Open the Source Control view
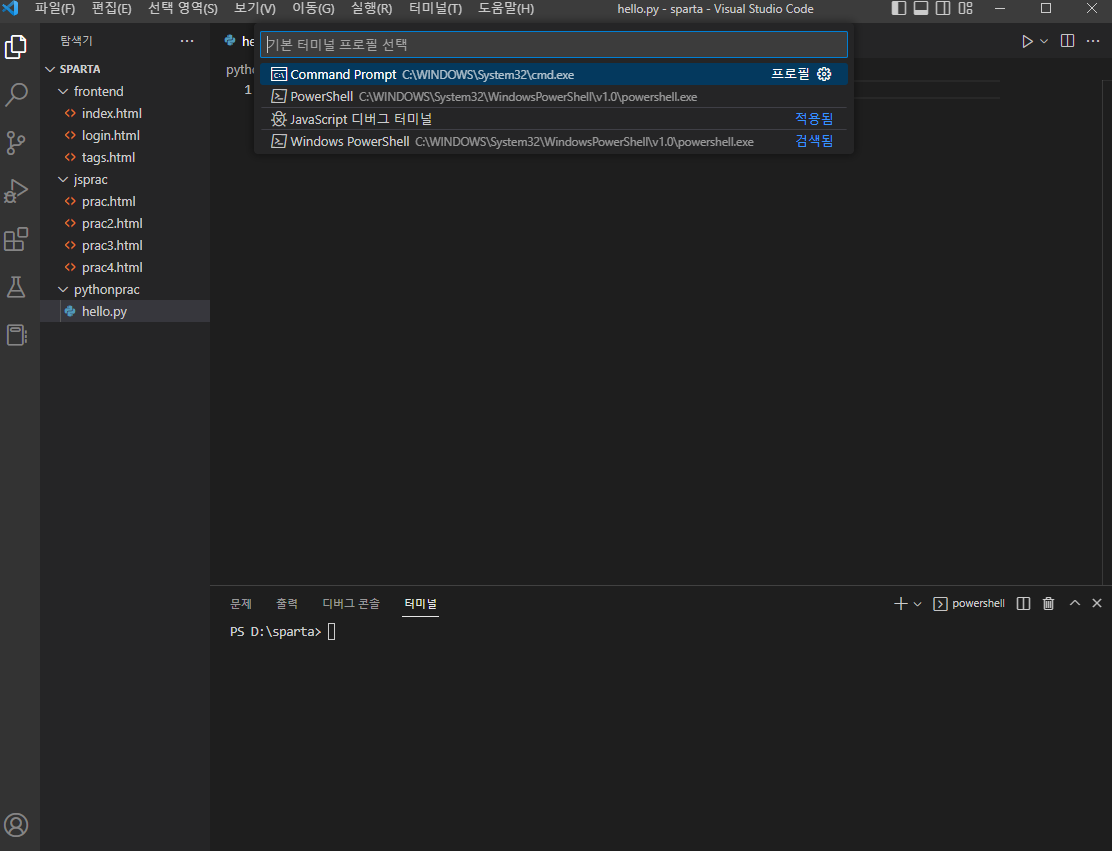Screen dimensions: 1112x851 pos(16,143)
